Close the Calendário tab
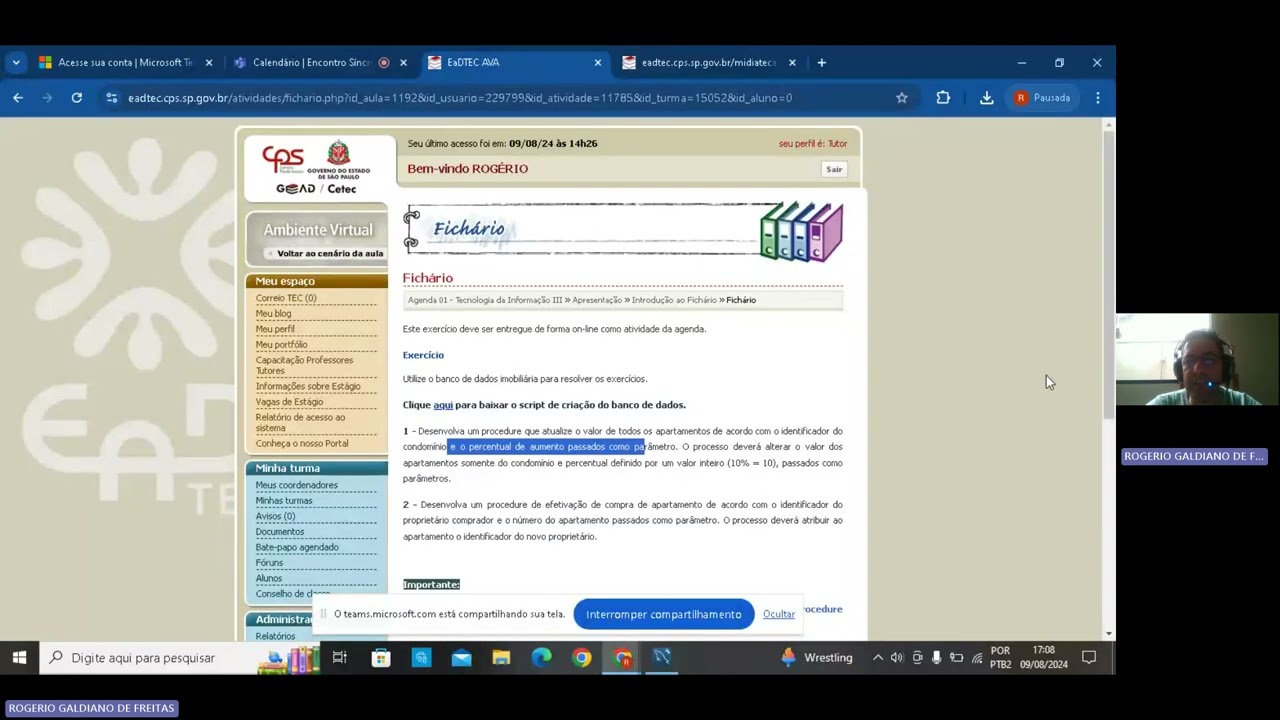Screen dimensions: 1280x720 point(403,62)
